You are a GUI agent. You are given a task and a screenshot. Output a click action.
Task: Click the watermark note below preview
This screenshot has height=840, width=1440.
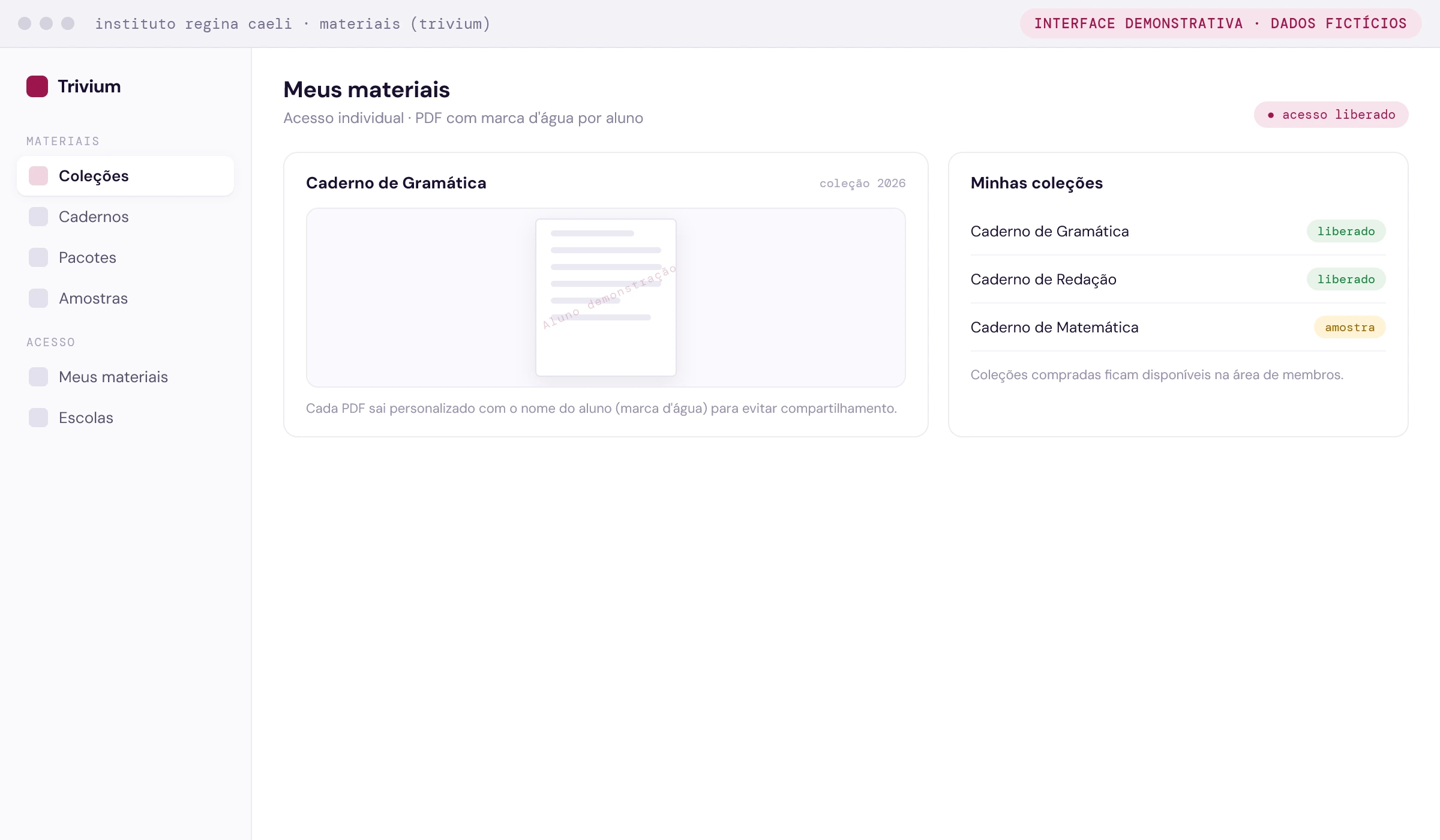601,408
